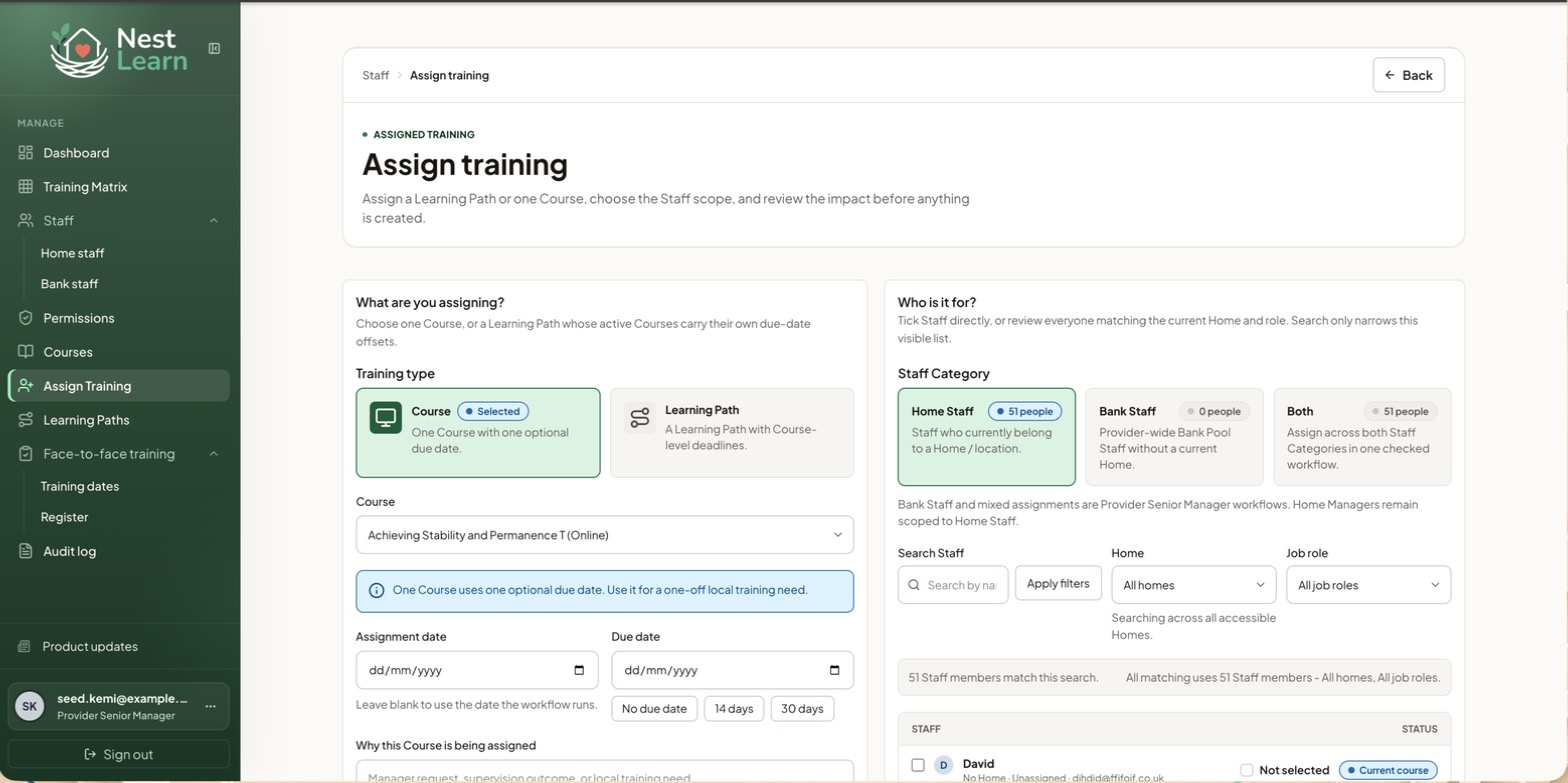The image size is (1568, 783).
Task: Select the Learning Path training type card
Action: (732, 433)
